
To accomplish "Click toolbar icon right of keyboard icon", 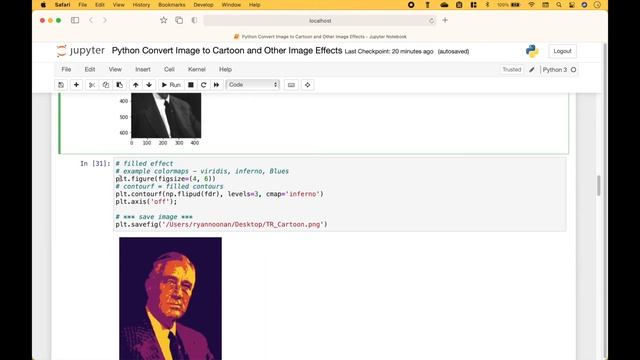I will click(307, 85).
